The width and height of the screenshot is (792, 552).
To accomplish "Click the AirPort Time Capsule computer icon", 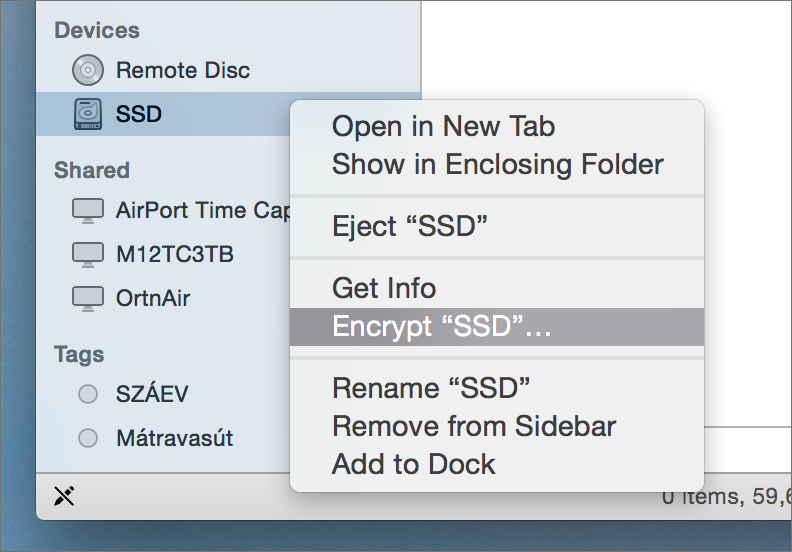I will click(88, 211).
